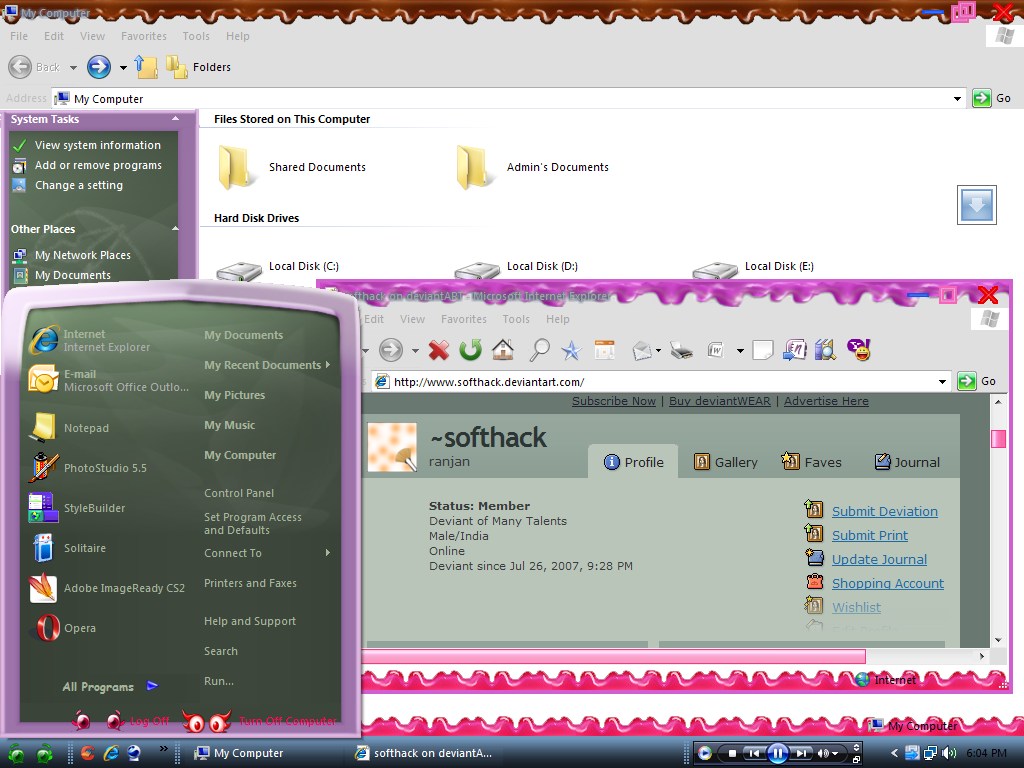This screenshot has width=1024, height=768.
Task: Click the green Refresh icon in the browser
Action: click(470, 350)
